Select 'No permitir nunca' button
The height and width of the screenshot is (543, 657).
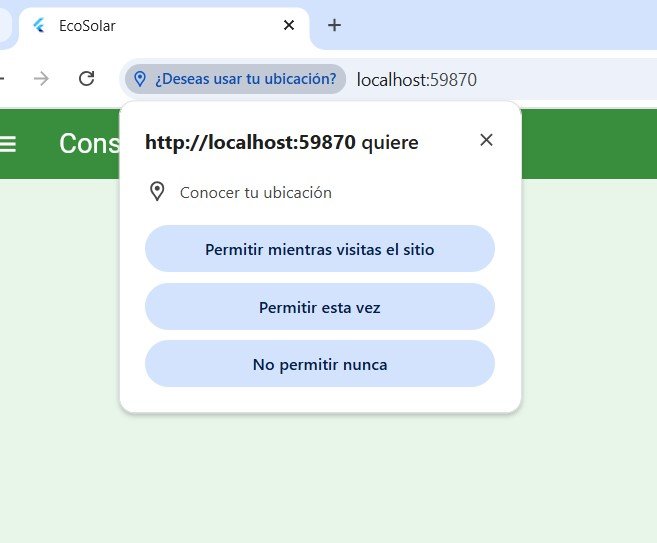(320, 364)
